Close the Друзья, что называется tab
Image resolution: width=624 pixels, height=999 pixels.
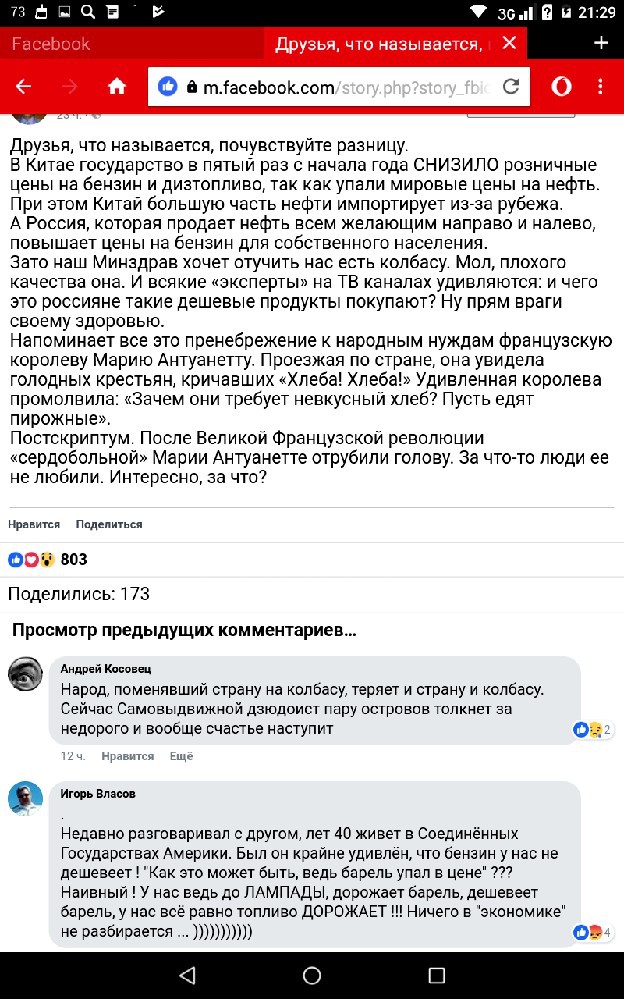click(510, 43)
